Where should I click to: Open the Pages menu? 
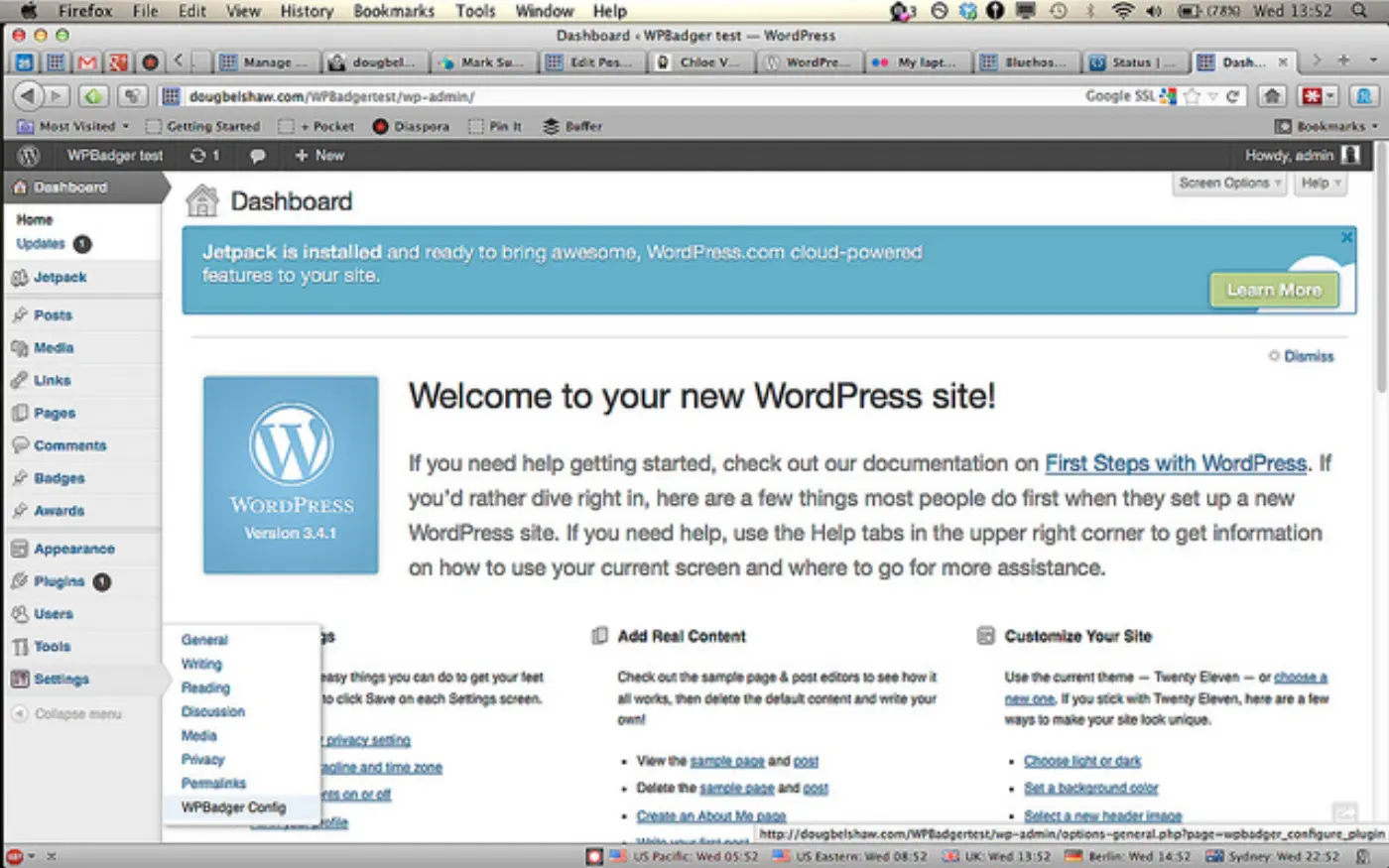55,414
